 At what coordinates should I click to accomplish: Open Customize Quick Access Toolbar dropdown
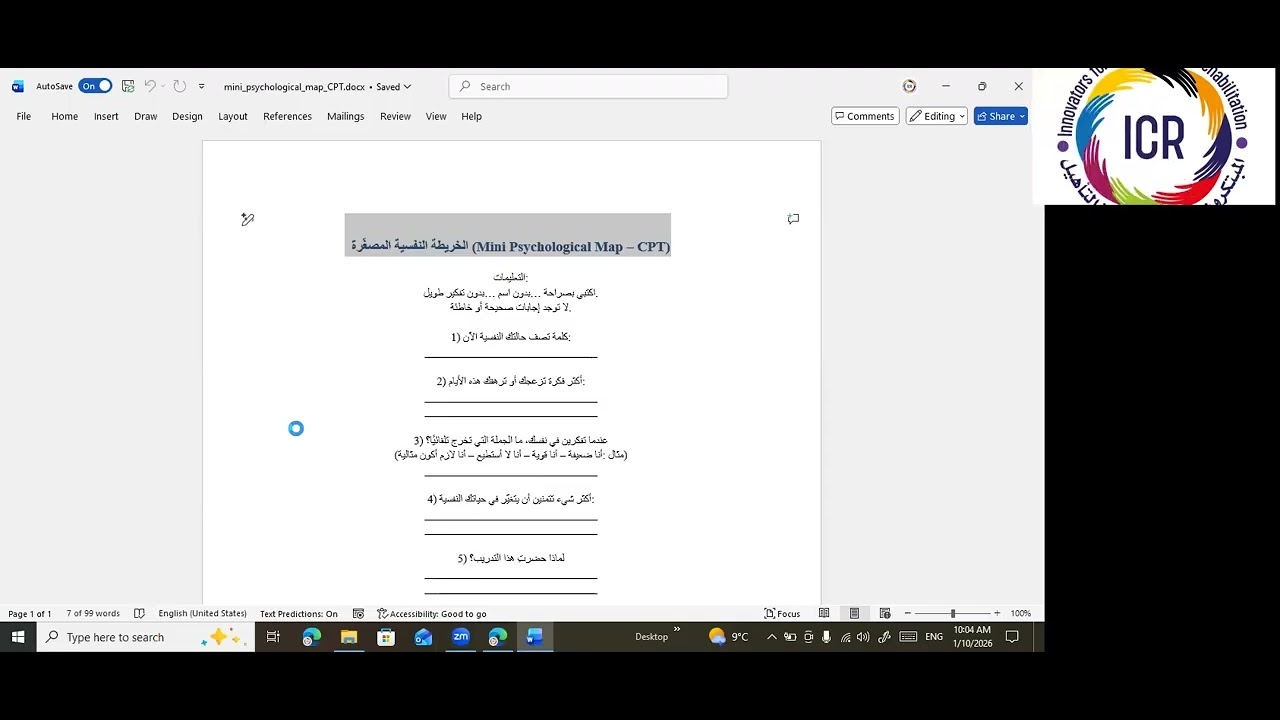201,86
